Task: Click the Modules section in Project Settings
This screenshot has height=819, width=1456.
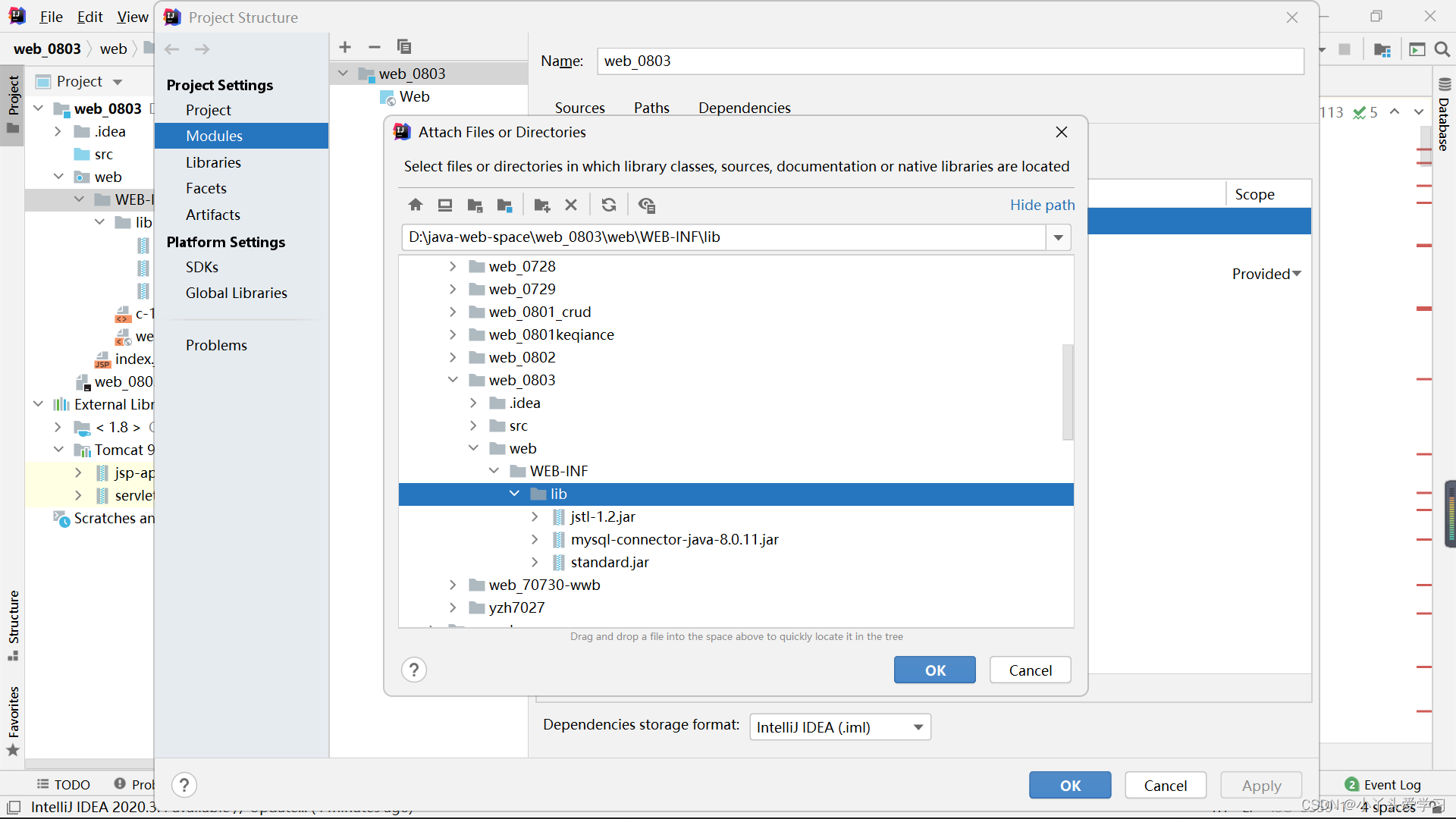Action: 213,135
